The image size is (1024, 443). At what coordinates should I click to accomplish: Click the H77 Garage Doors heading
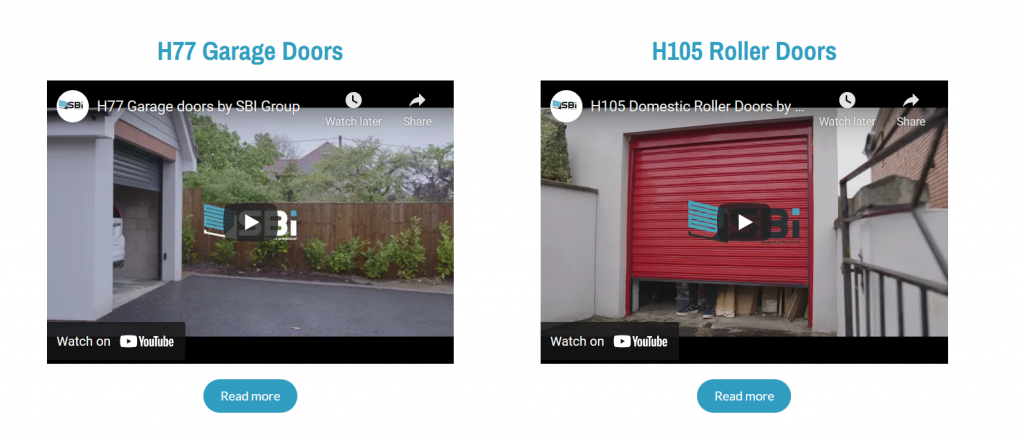click(250, 51)
